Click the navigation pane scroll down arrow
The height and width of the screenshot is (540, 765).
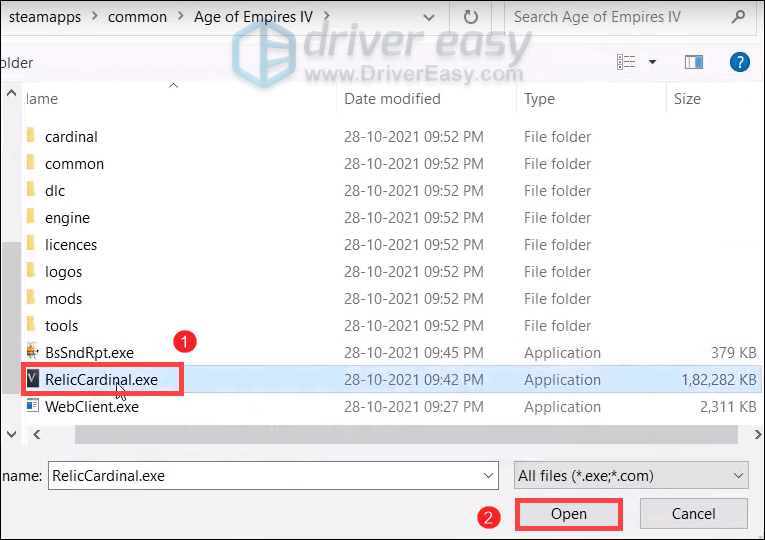click(11, 434)
